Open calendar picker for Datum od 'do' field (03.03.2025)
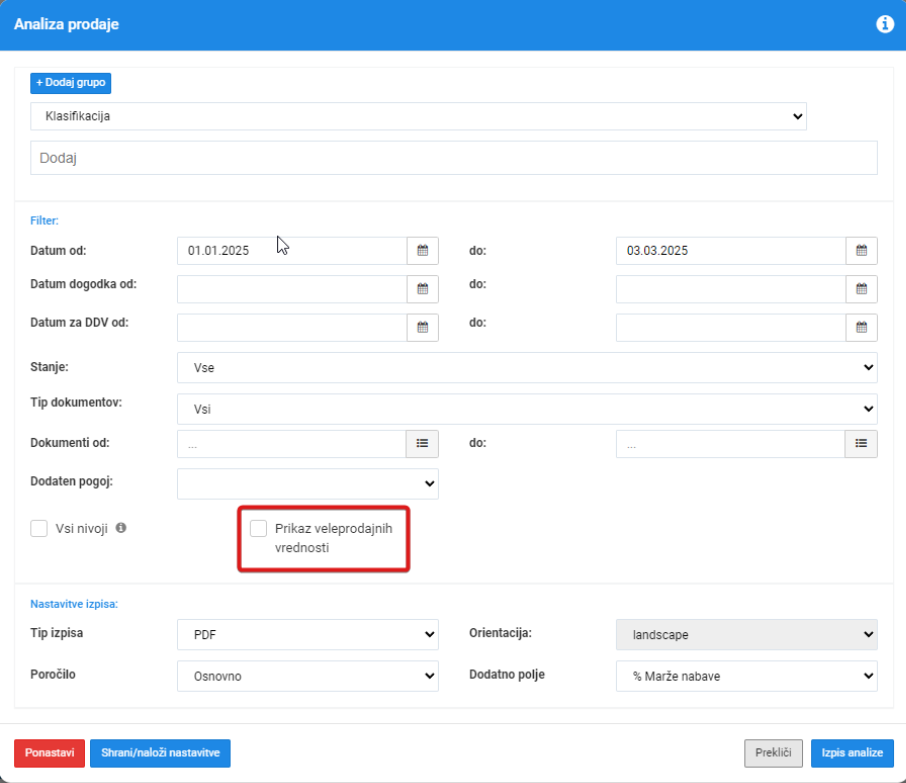This screenshot has width=906, height=783. click(x=862, y=251)
